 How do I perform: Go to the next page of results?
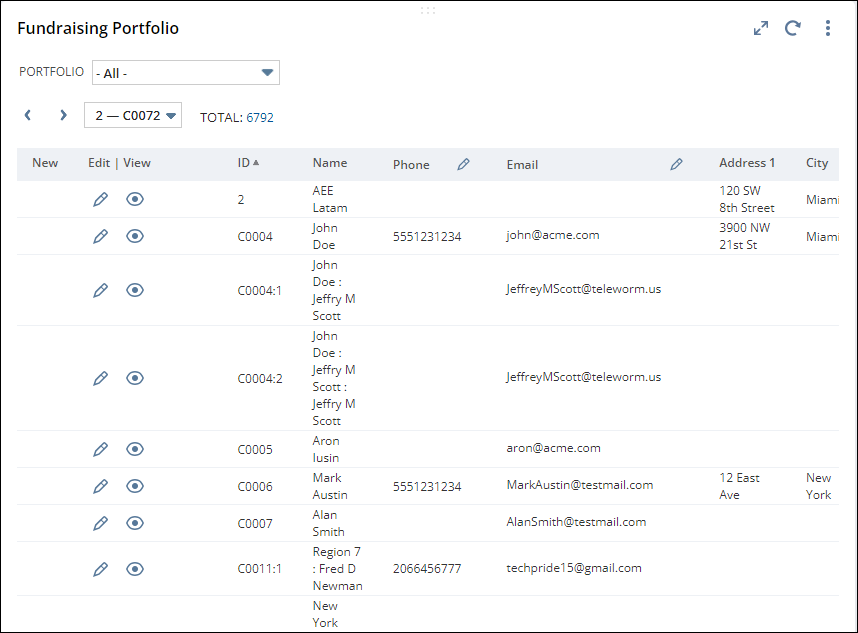coord(63,116)
